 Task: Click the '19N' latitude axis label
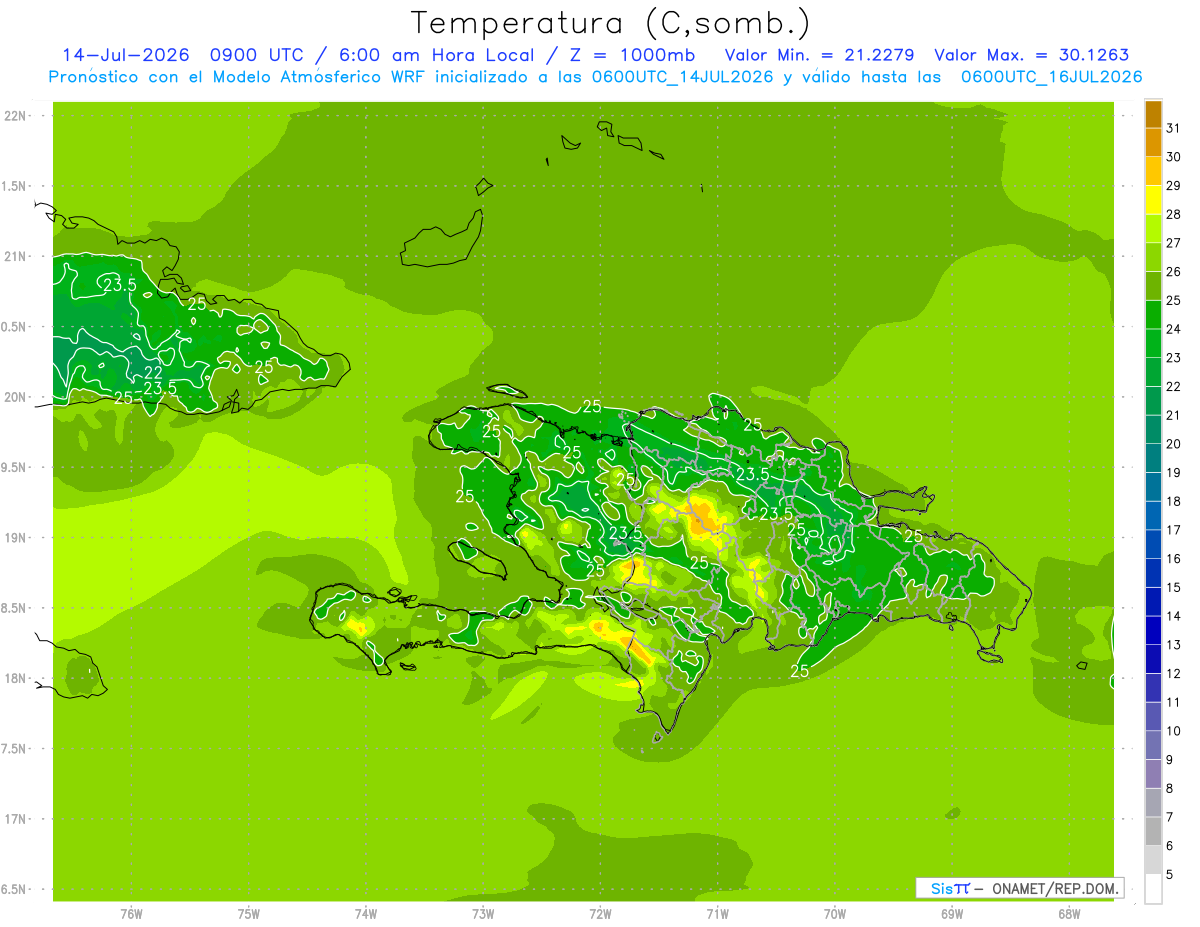click(16, 538)
